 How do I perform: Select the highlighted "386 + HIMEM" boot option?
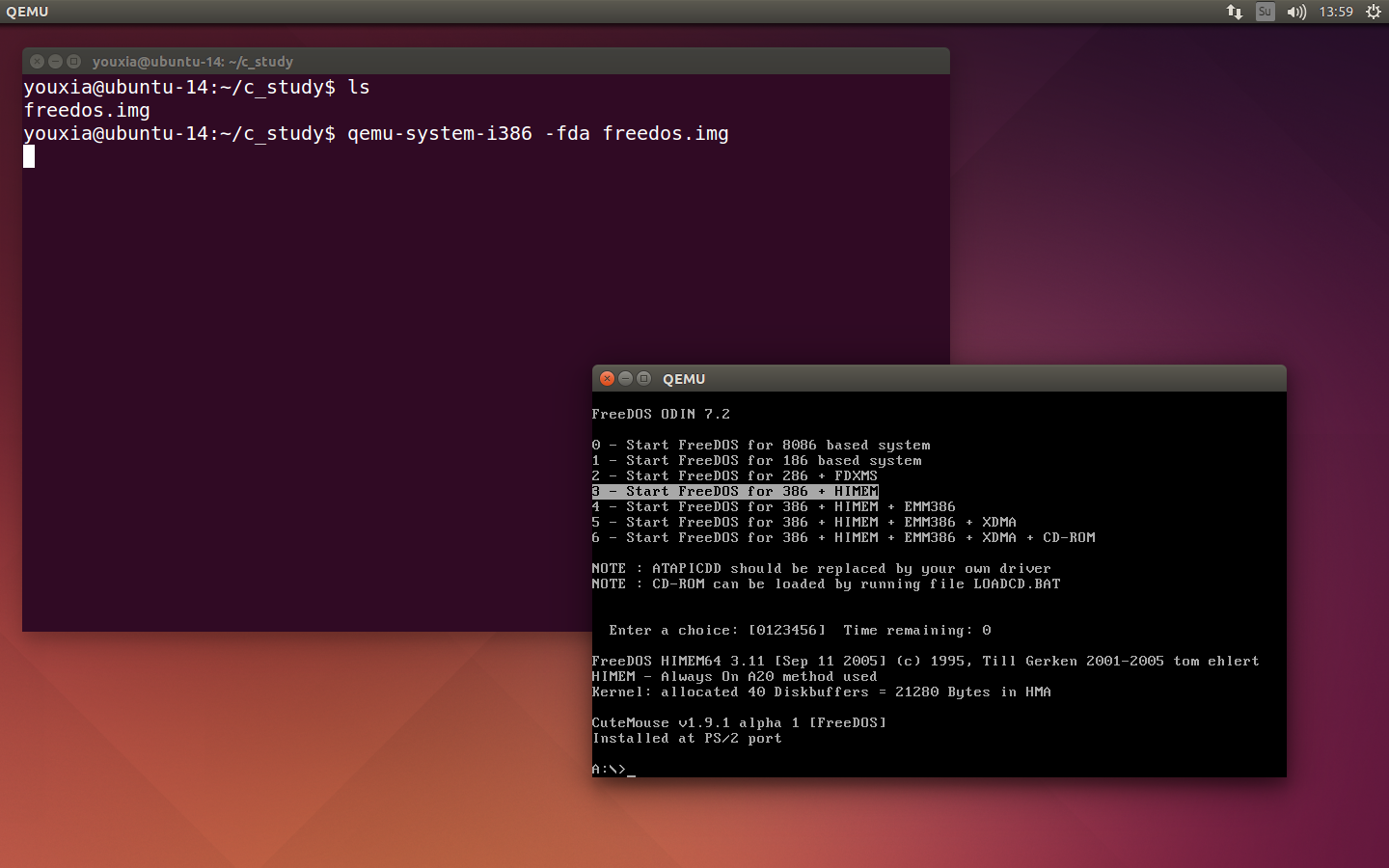point(735,491)
